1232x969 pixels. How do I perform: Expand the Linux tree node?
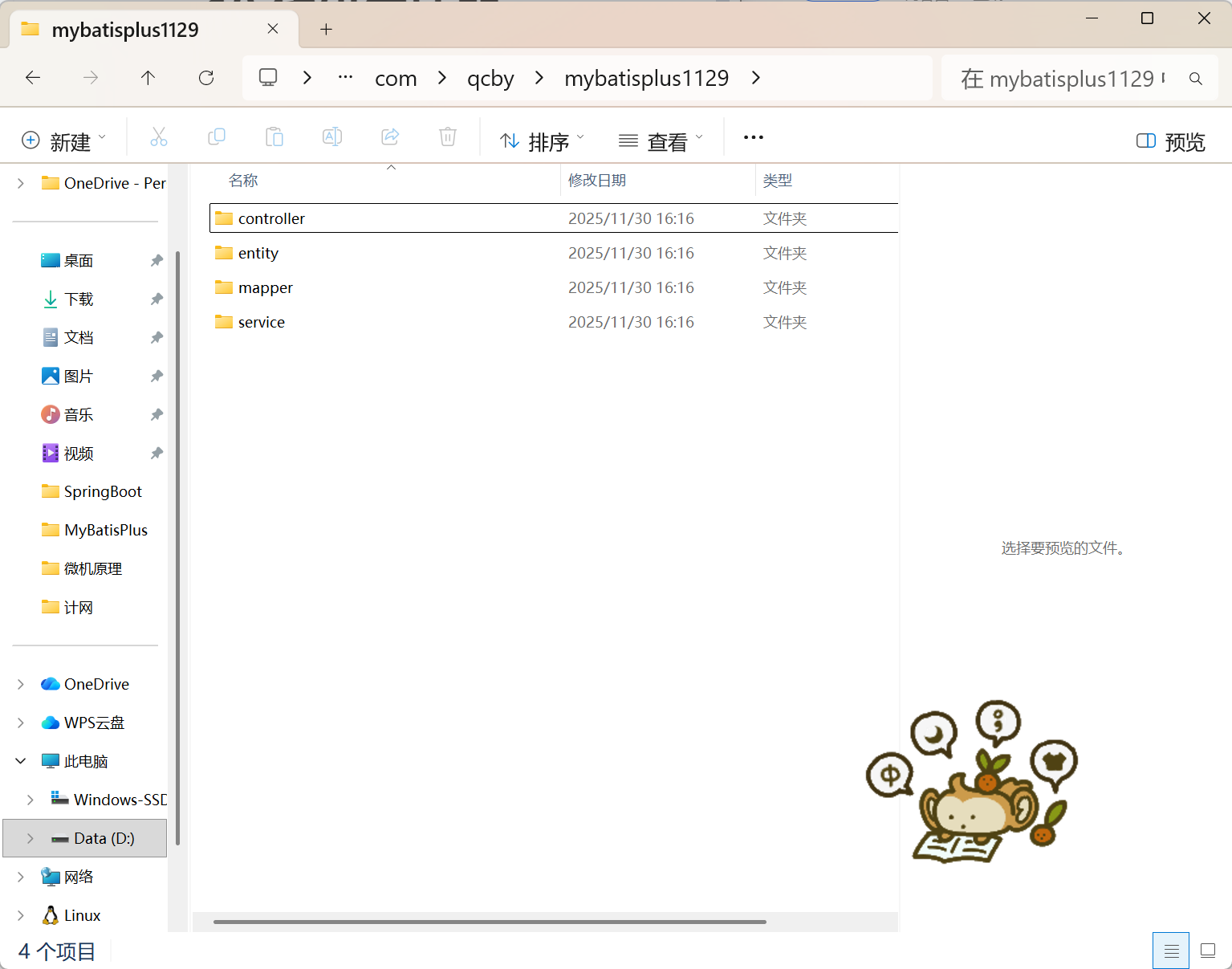(21, 915)
